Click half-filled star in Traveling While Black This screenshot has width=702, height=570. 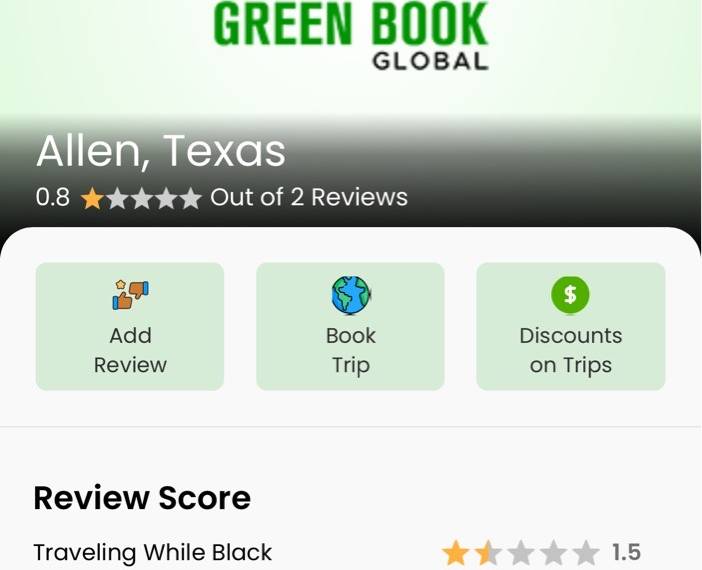click(488, 553)
